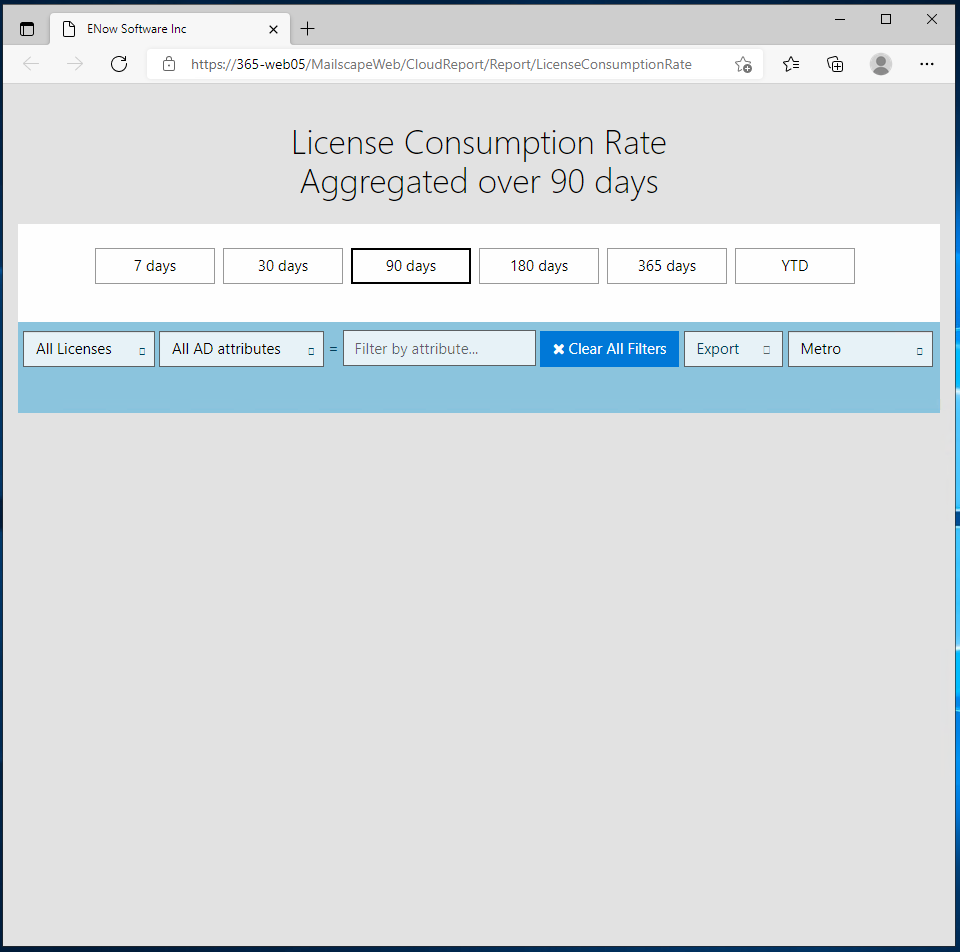Image resolution: width=960 pixels, height=952 pixels.
Task: Open browser Settings and more ellipsis
Action: 926,64
